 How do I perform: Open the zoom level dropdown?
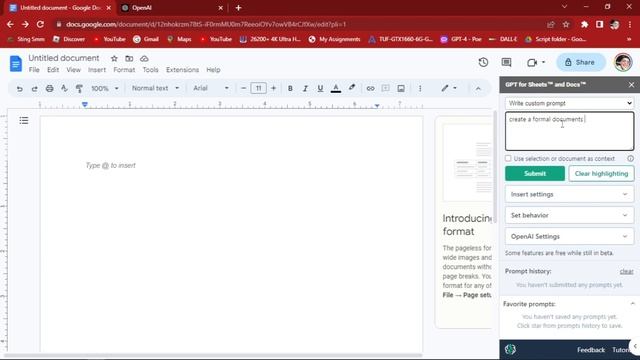[x=104, y=88]
